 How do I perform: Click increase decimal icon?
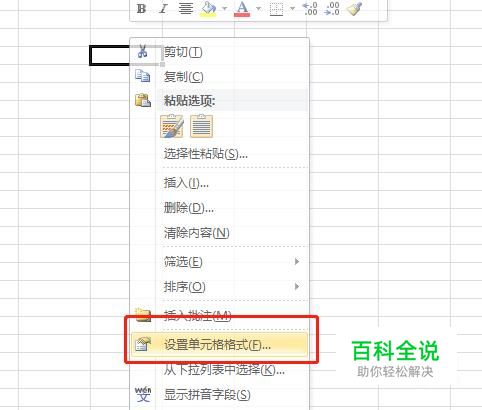310,8
